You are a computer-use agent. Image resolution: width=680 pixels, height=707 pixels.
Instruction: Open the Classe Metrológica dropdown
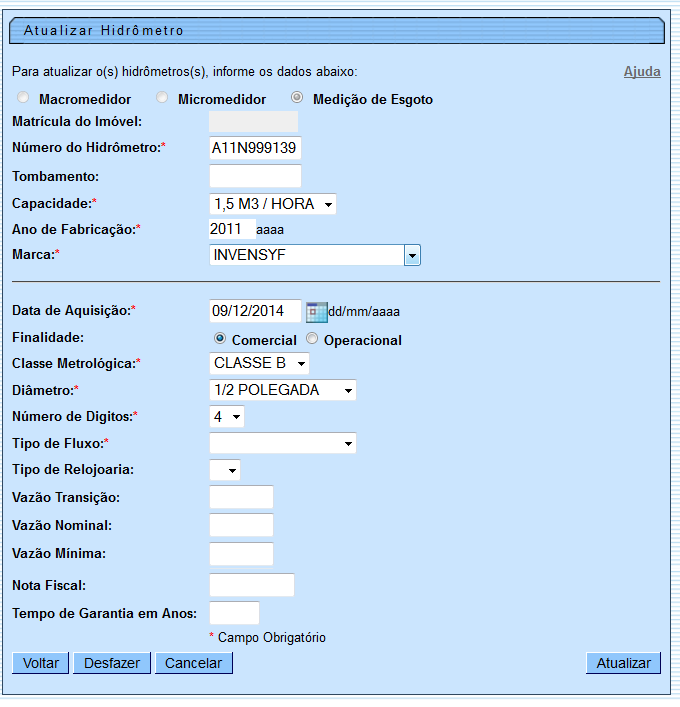(x=259, y=363)
